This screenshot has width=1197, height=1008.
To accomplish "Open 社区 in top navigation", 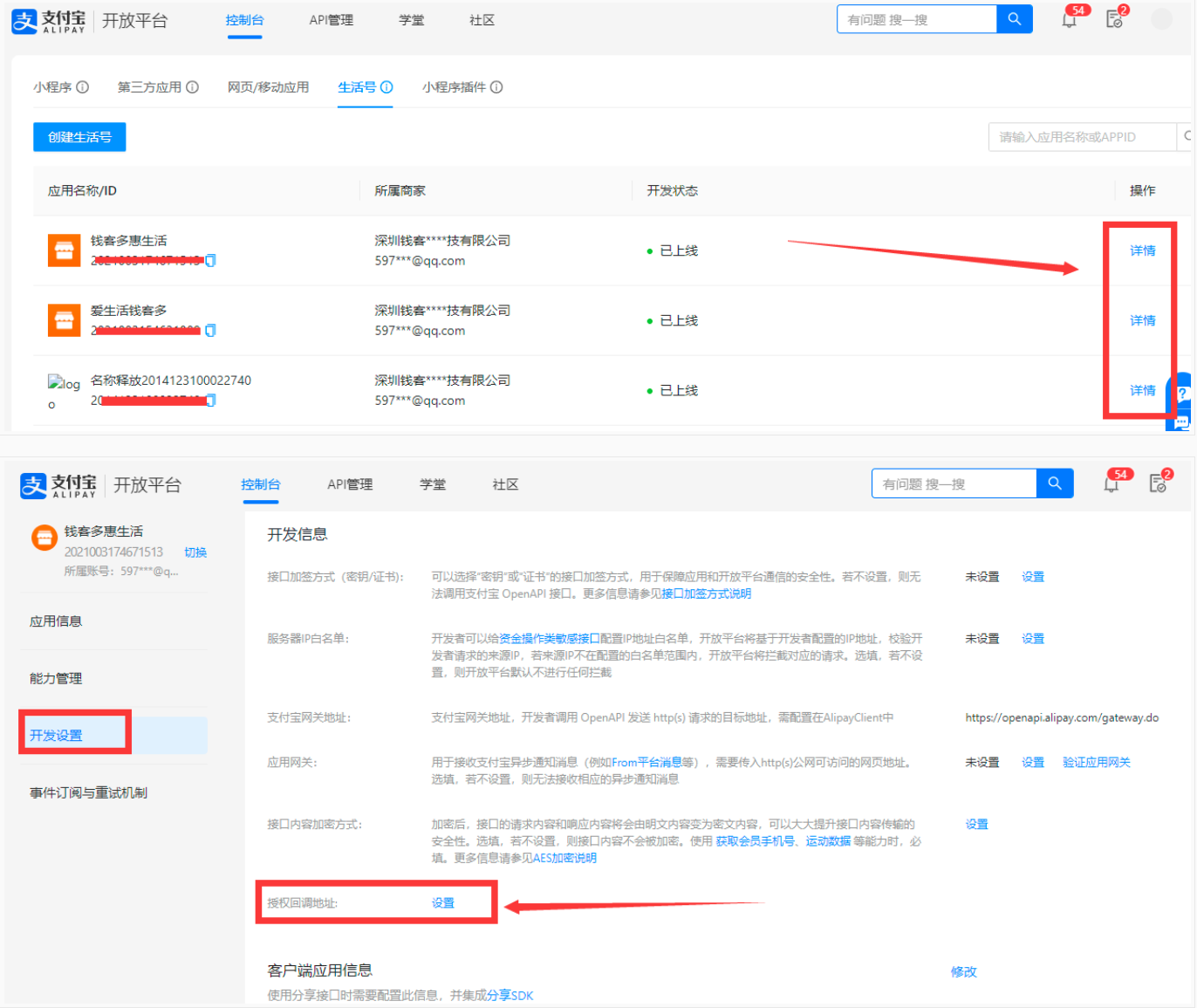I will point(482,20).
